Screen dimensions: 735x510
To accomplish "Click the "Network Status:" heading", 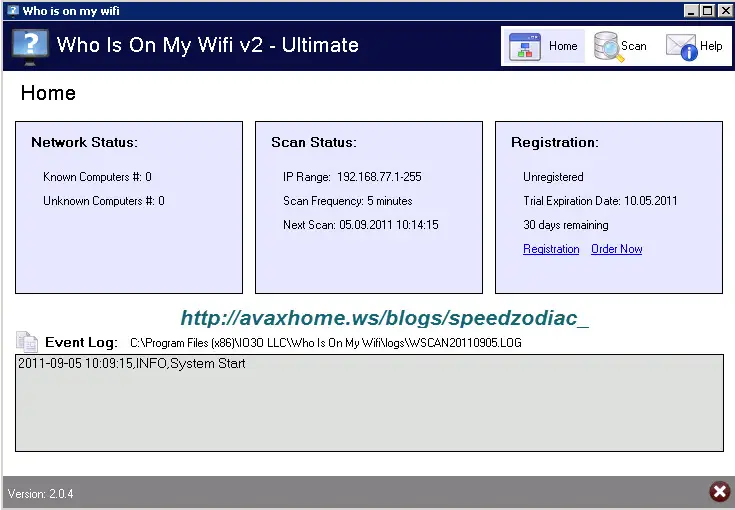I will 84,142.
